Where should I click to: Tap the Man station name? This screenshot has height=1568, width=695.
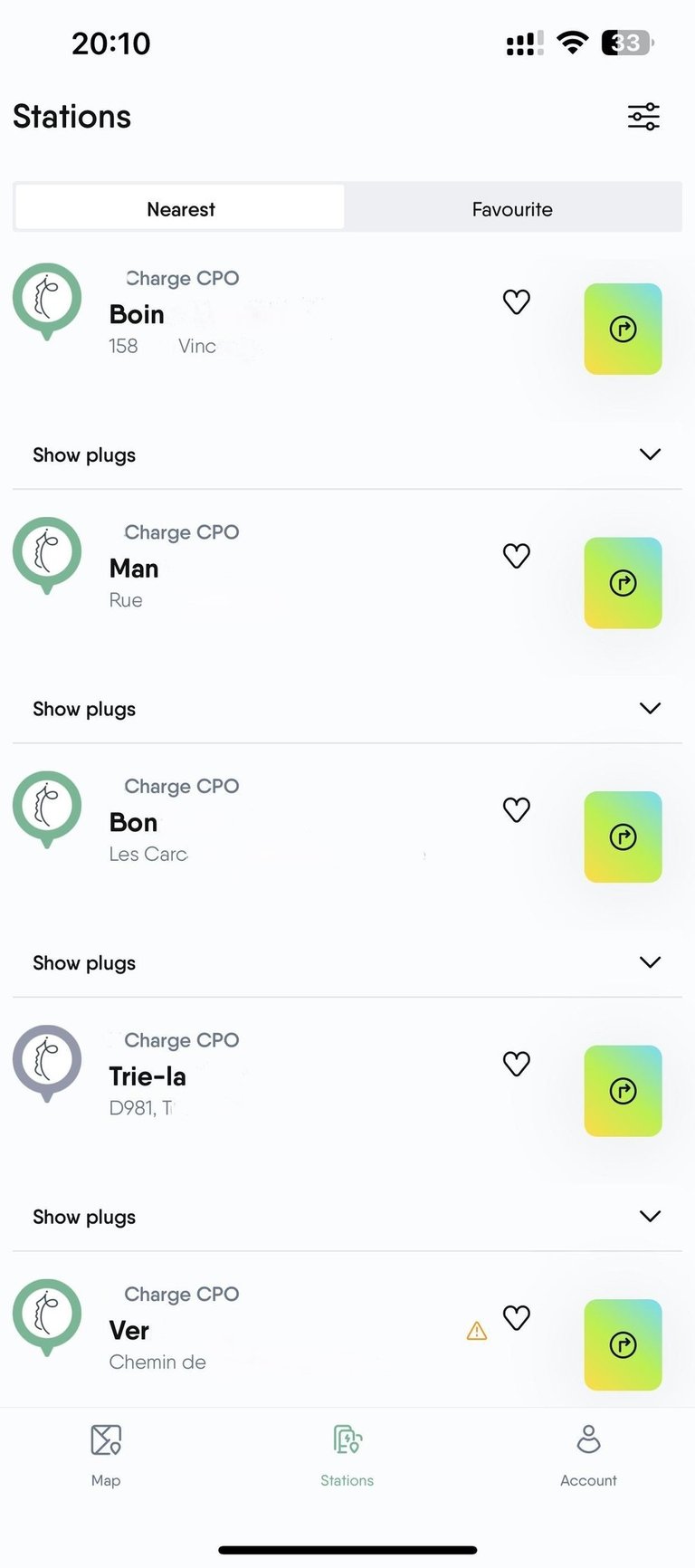point(134,569)
